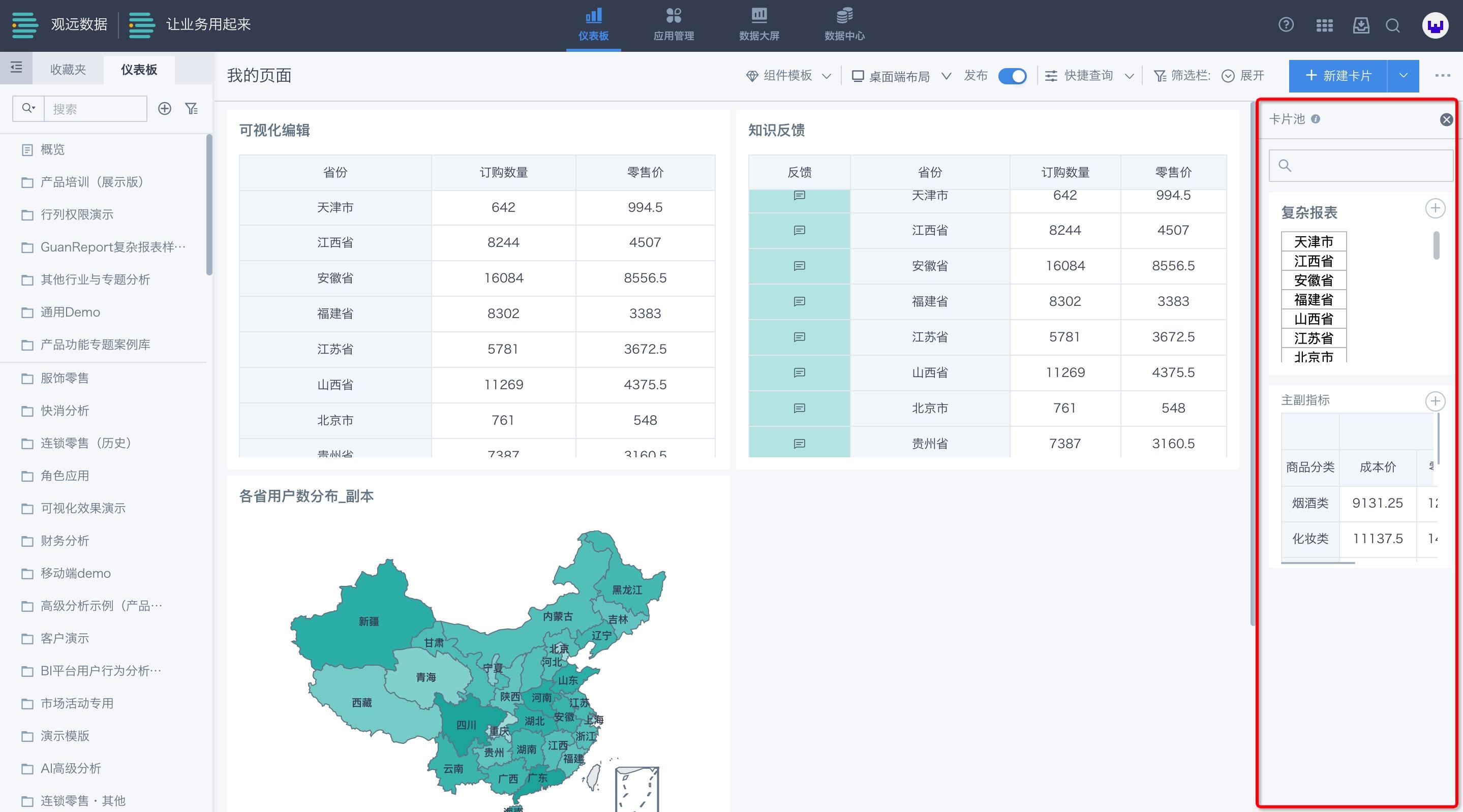Open the apps grid icon in header
Viewport: 1463px width, 812px height.
pos(1324,25)
